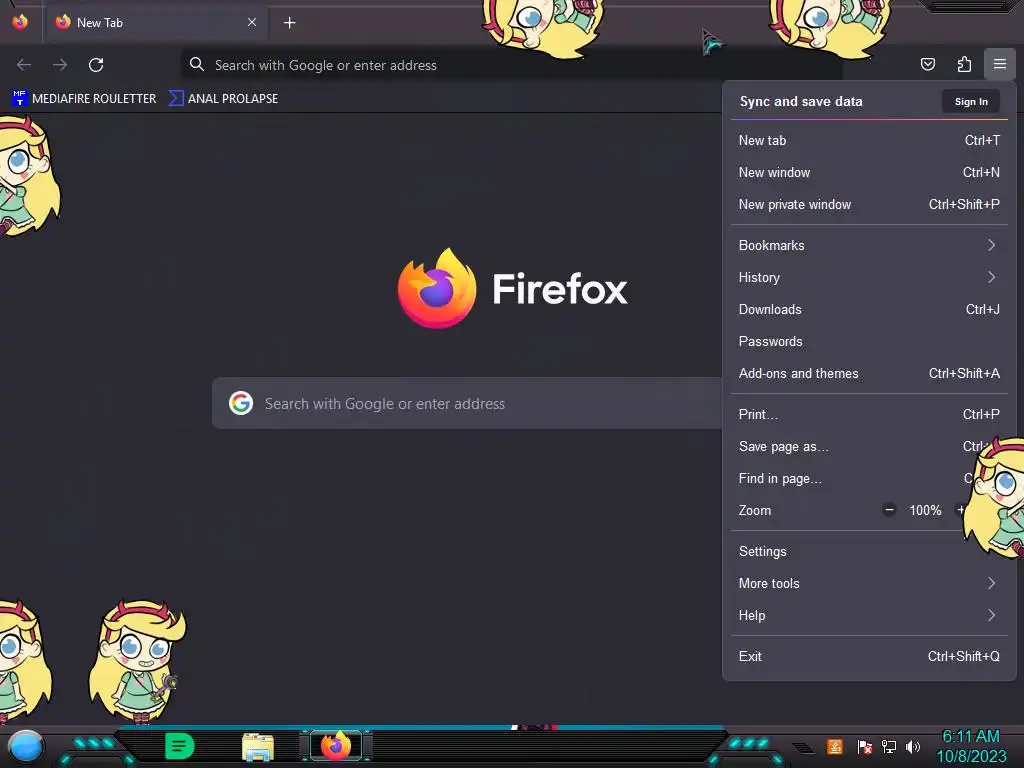Image resolution: width=1024 pixels, height=768 pixels.
Task: Open Add-ons and themes
Action: coord(869,374)
